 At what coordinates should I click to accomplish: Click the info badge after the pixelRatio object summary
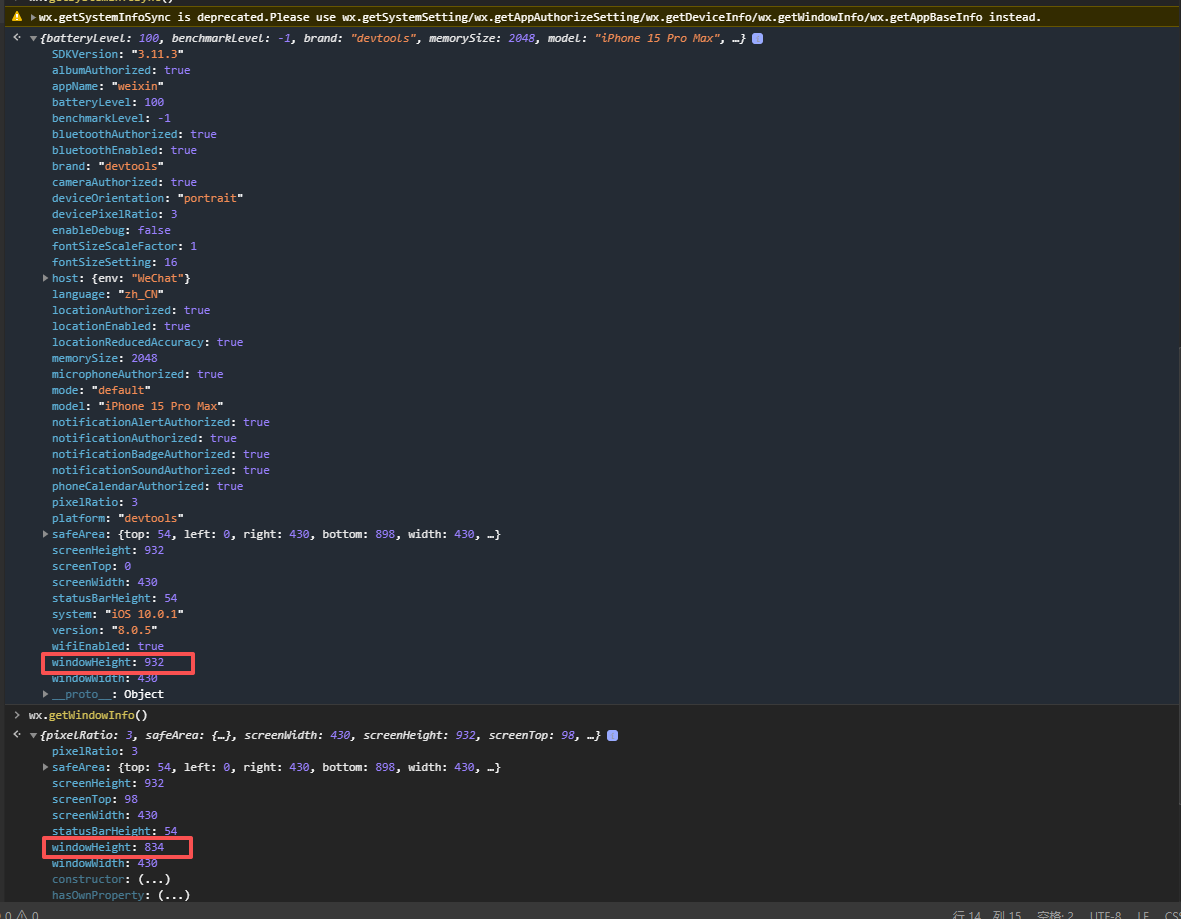point(612,735)
